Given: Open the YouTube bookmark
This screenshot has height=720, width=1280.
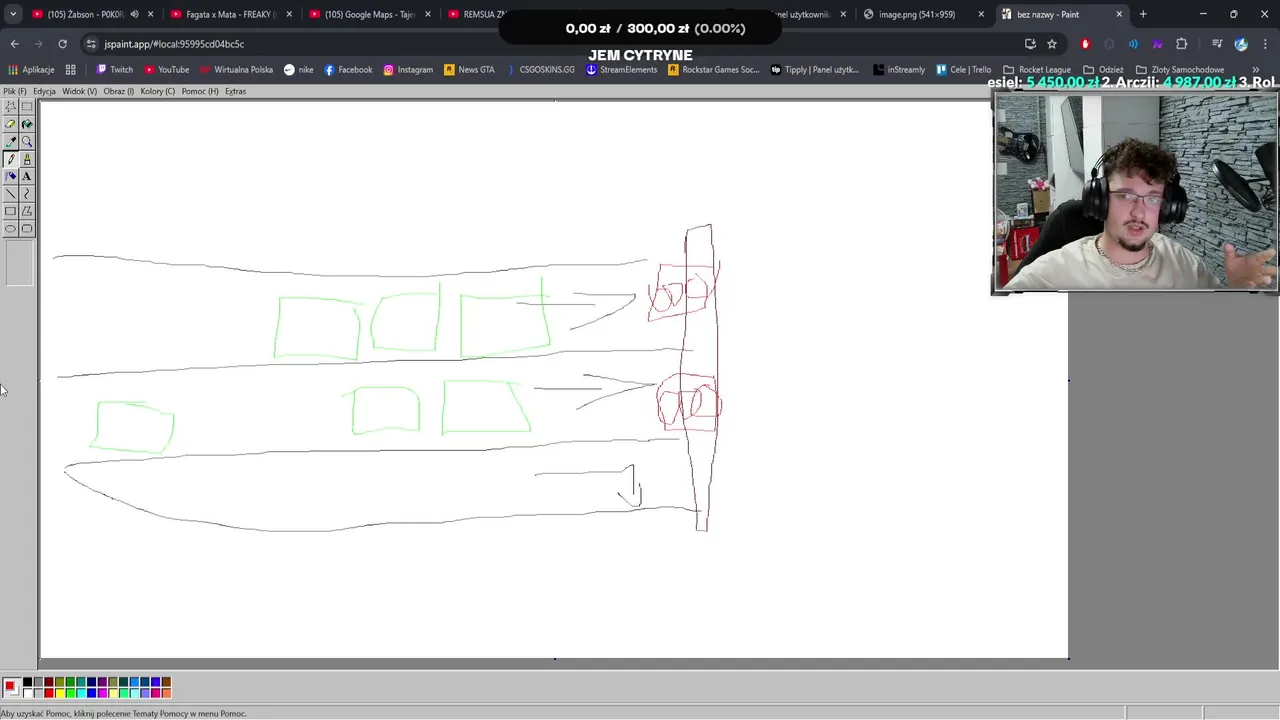Looking at the screenshot, I should (x=166, y=70).
